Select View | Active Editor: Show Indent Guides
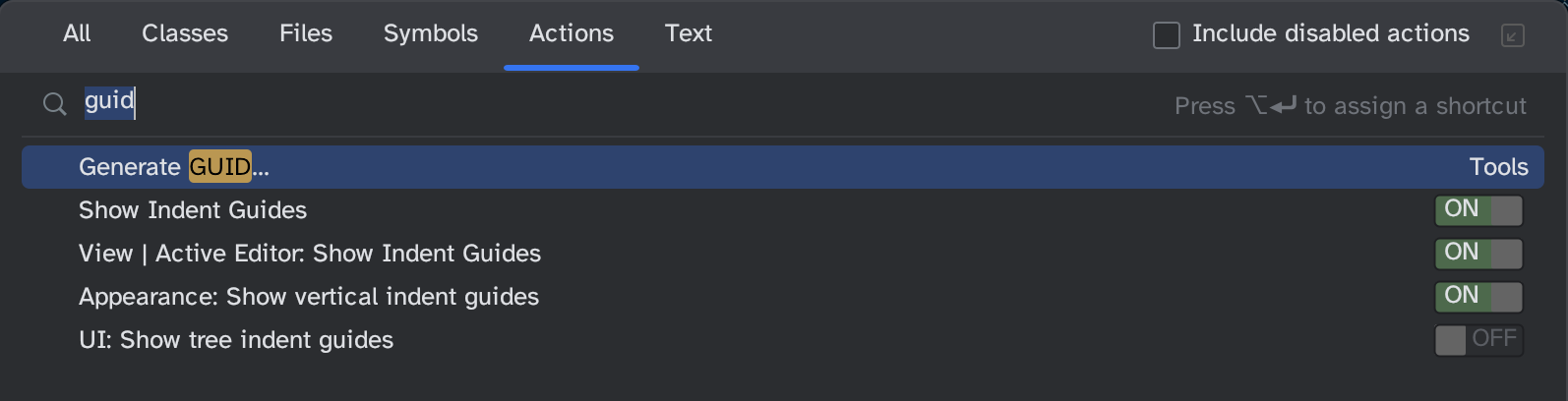The width and height of the screenshot is (1568, 401). click(310, 254)
